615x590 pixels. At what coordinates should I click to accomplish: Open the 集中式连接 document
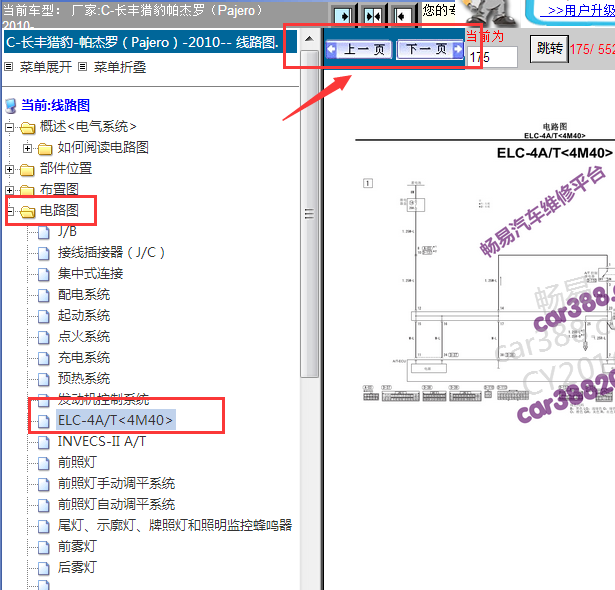91,273
